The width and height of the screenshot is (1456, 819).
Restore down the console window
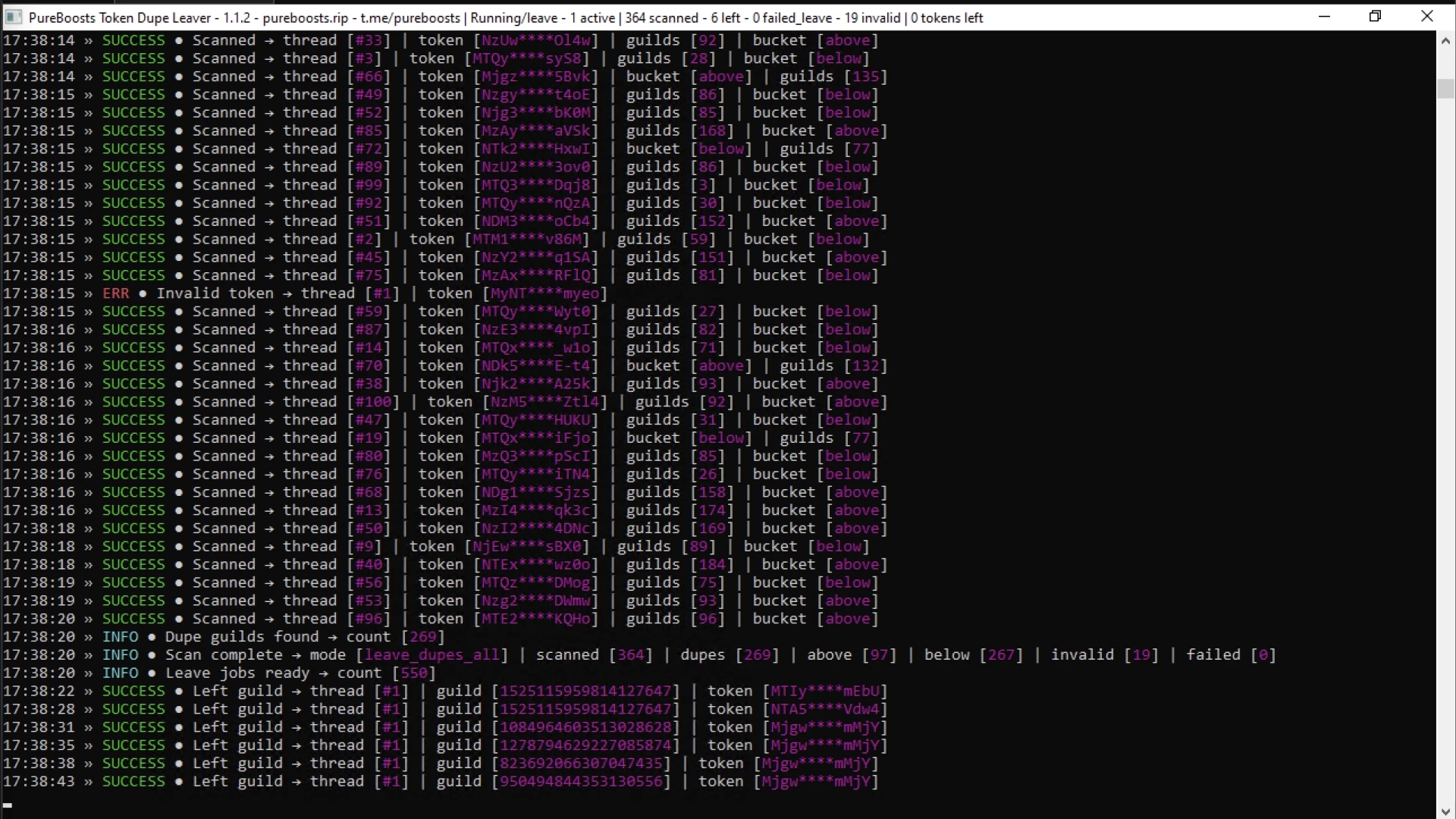tap(1375, 17)
